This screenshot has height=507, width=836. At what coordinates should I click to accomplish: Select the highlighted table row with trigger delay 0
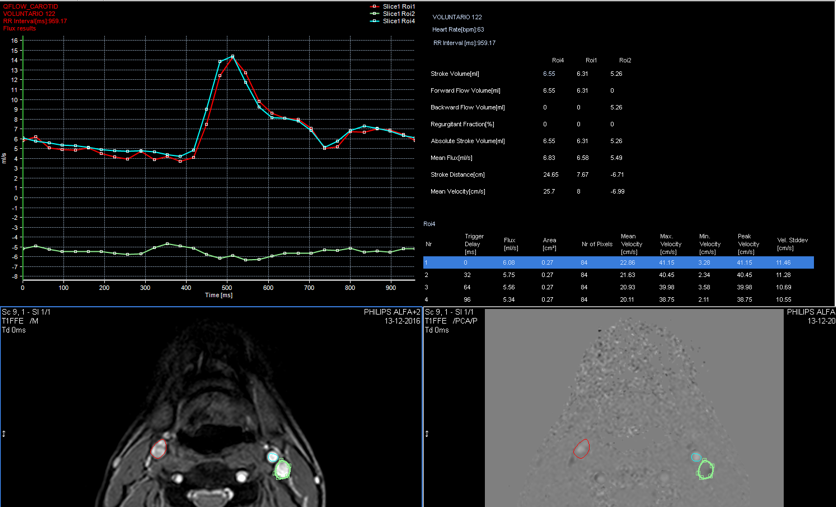618,262
